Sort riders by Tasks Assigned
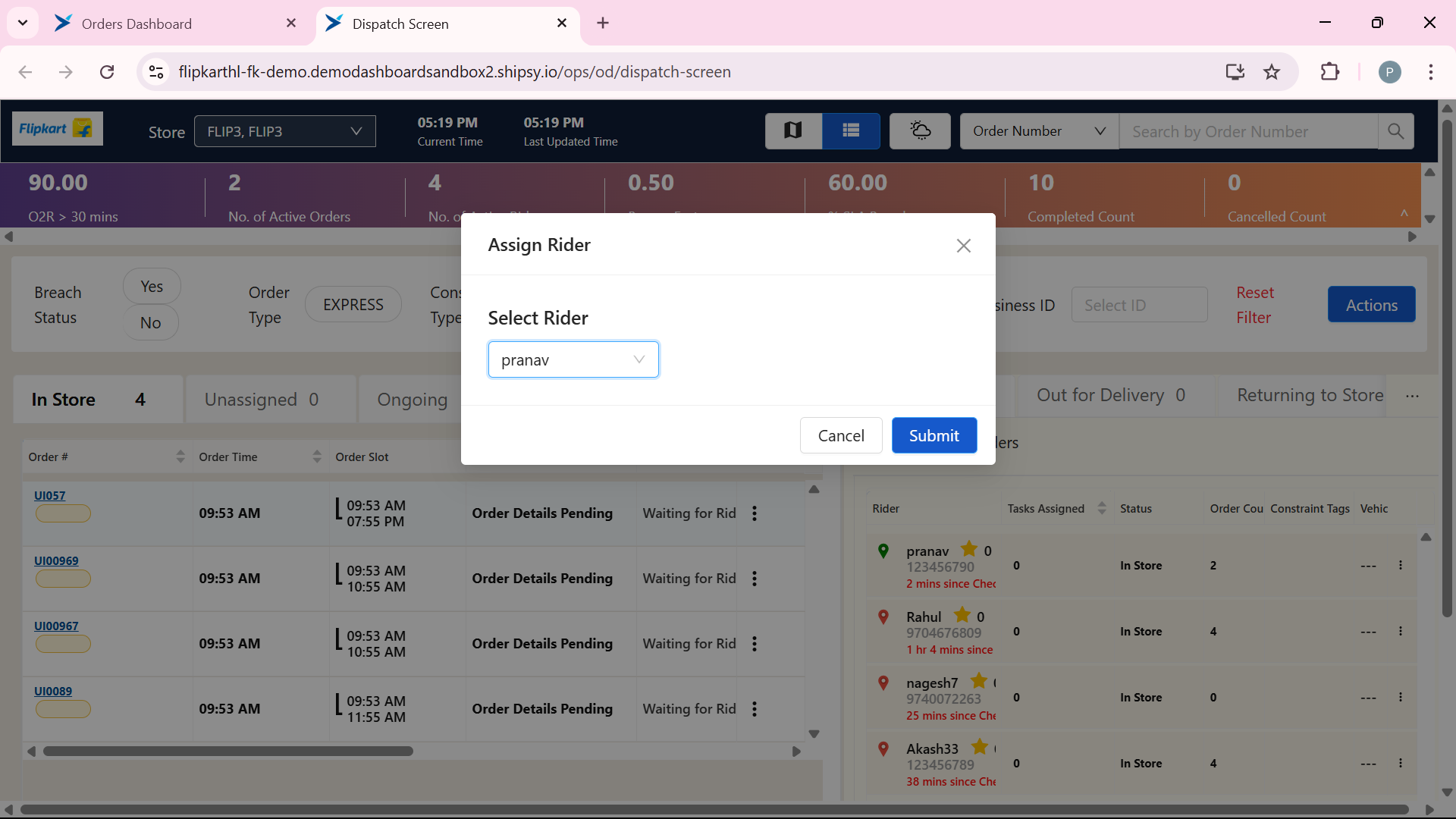Image resolution: width=1456 pixels, height=819 pixels. click(x=1101, y=508)
